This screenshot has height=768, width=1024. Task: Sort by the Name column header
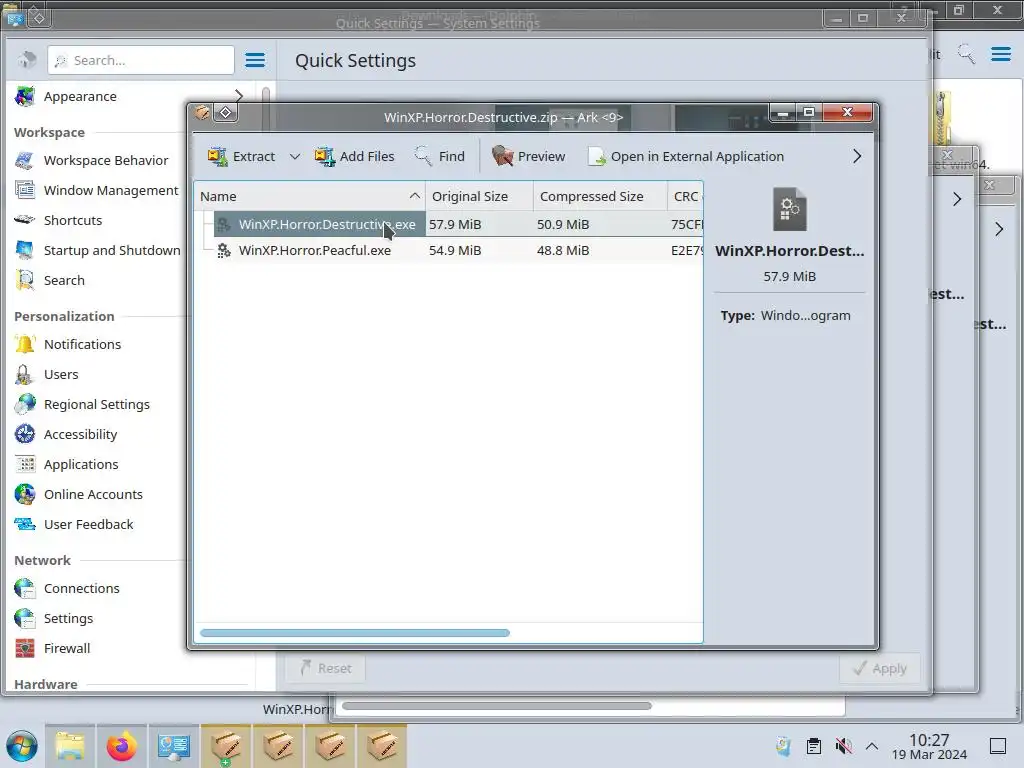click(310, 197)
